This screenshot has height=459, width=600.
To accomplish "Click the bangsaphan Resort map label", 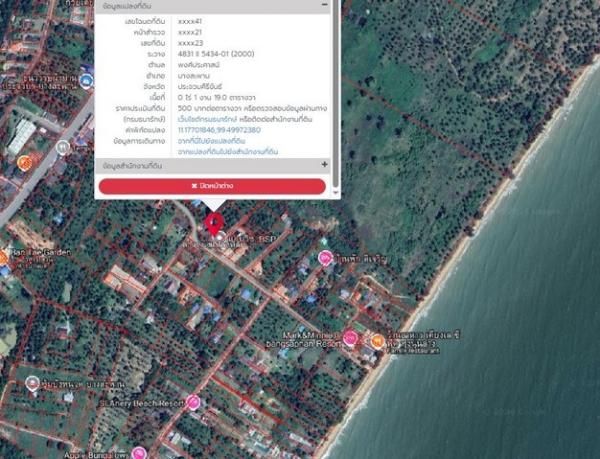I will tap(303, 343).
